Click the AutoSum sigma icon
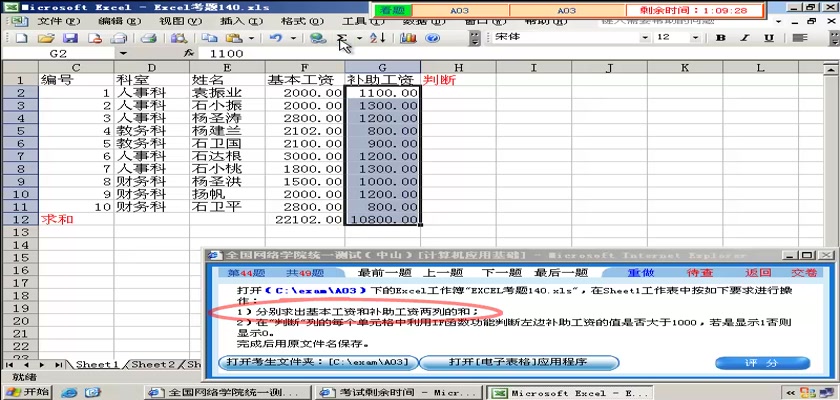The image size is (840, 400). click(x=342, y=38)
